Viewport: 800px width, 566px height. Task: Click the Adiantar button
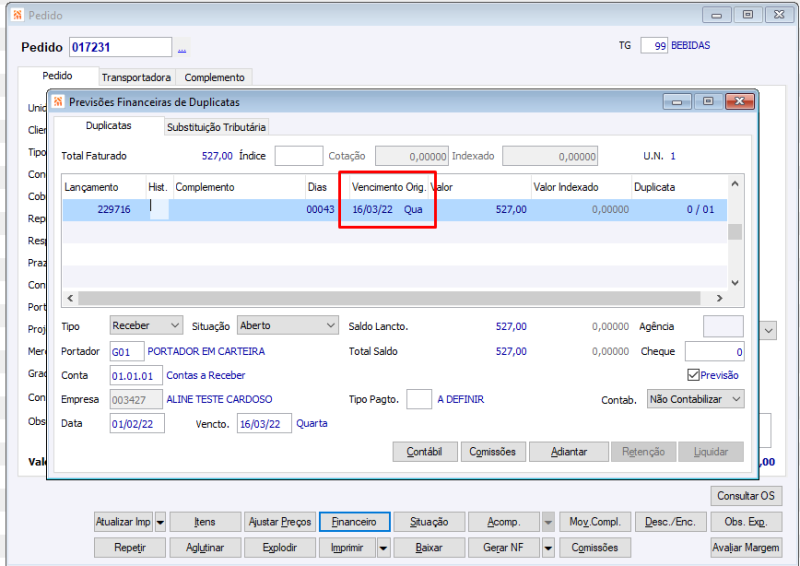click(x=569, y=452)
